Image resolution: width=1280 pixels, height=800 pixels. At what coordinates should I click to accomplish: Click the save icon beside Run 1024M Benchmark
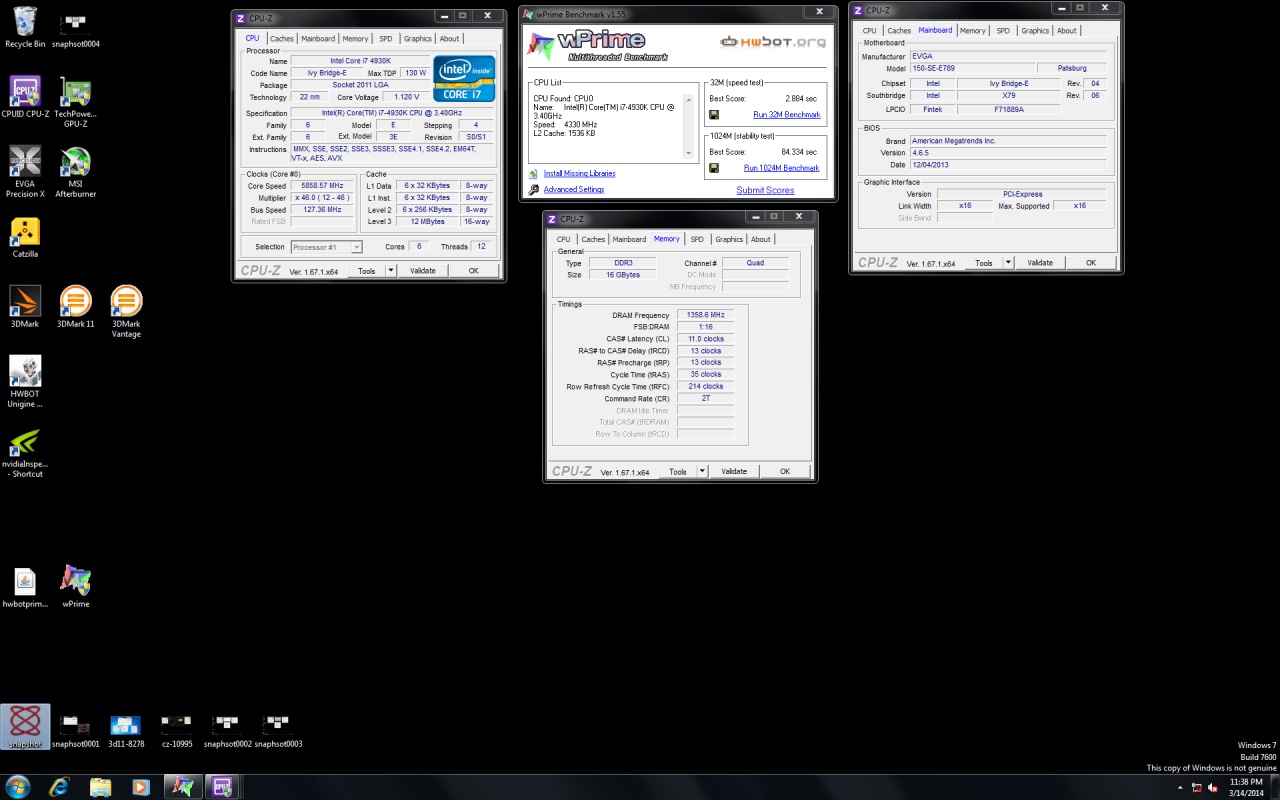coord(714,168)
